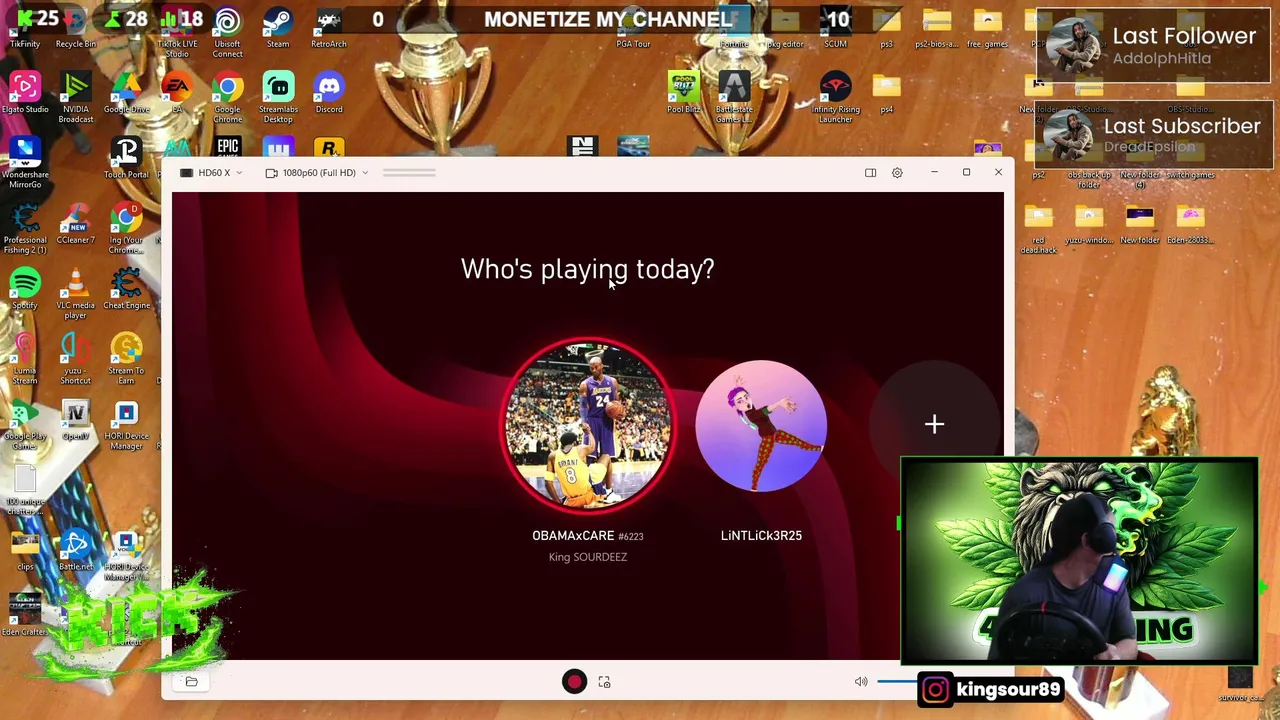Launch VLC media player shortcut
The height and width of the screenshot is (720, 1280).
tap(76, 294)
